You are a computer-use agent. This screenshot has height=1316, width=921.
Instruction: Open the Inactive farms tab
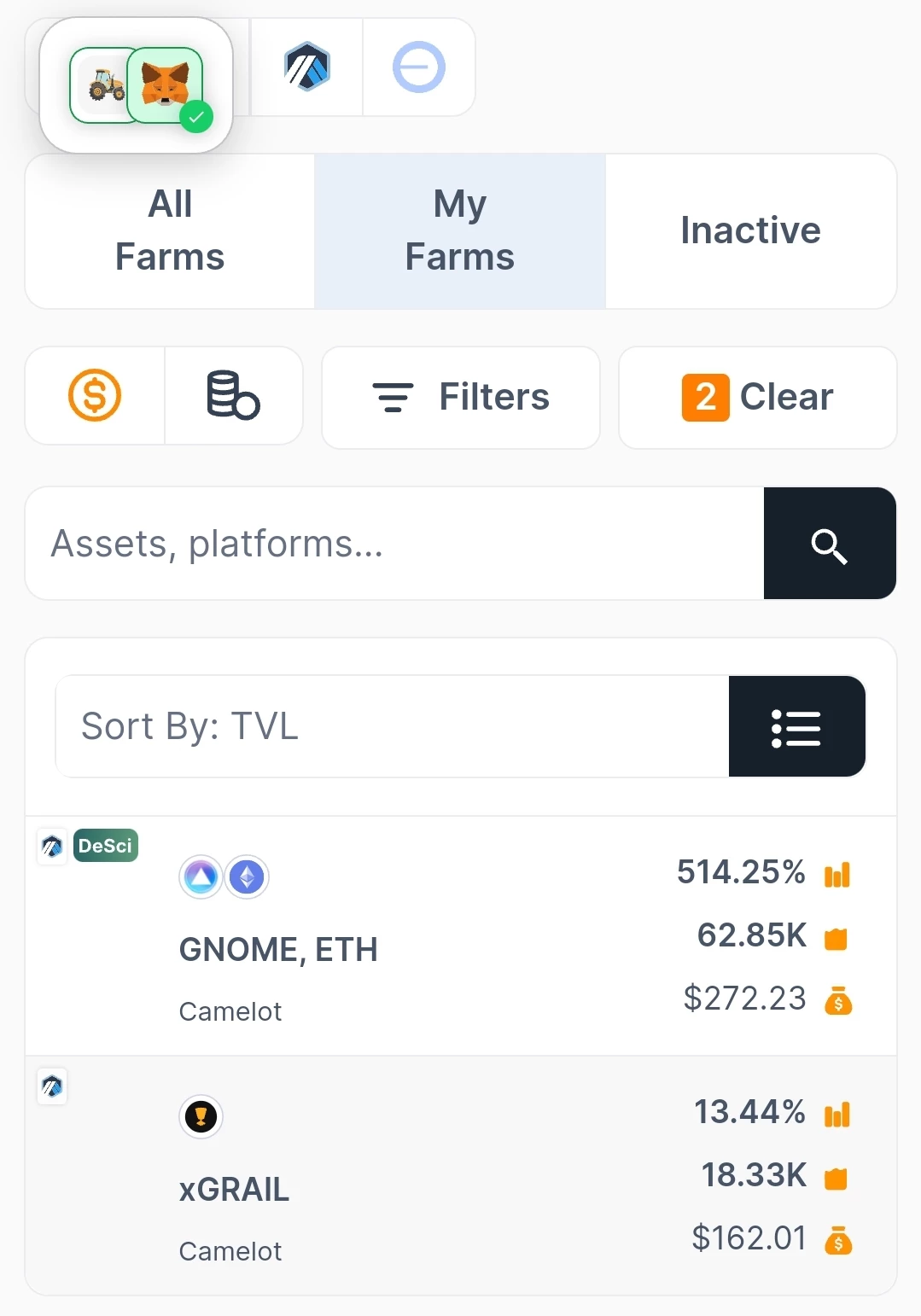point(751,231)
